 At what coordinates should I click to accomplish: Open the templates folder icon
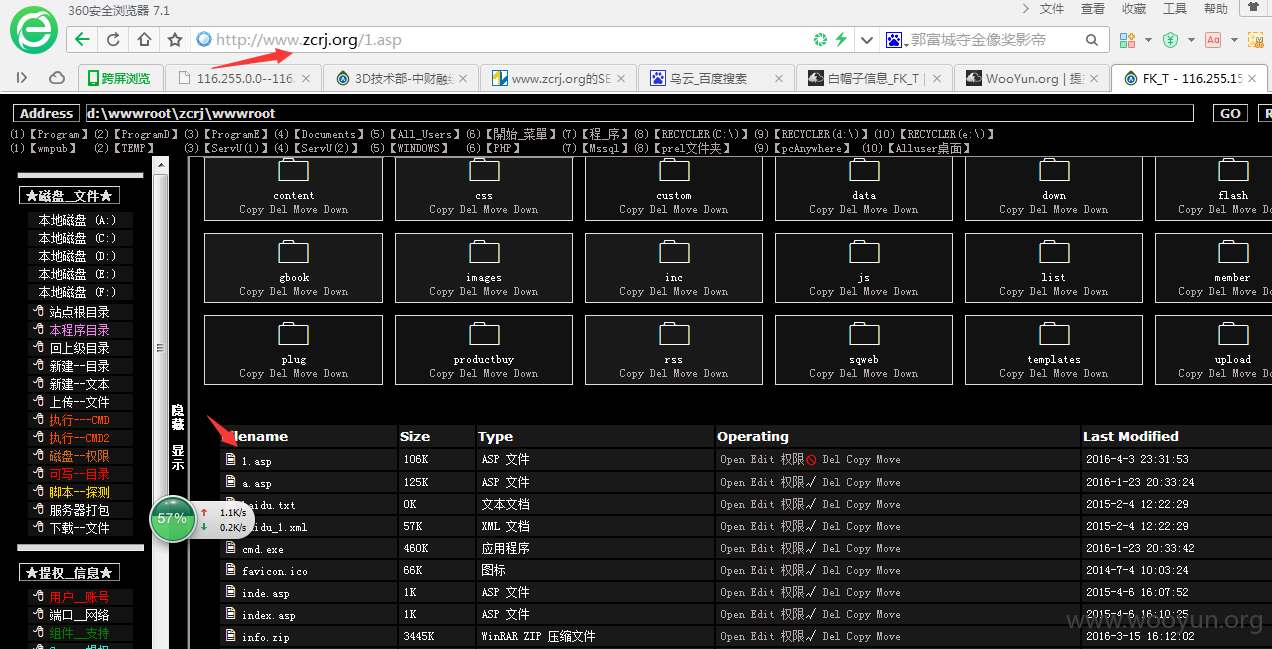[x=1054, y=336]
